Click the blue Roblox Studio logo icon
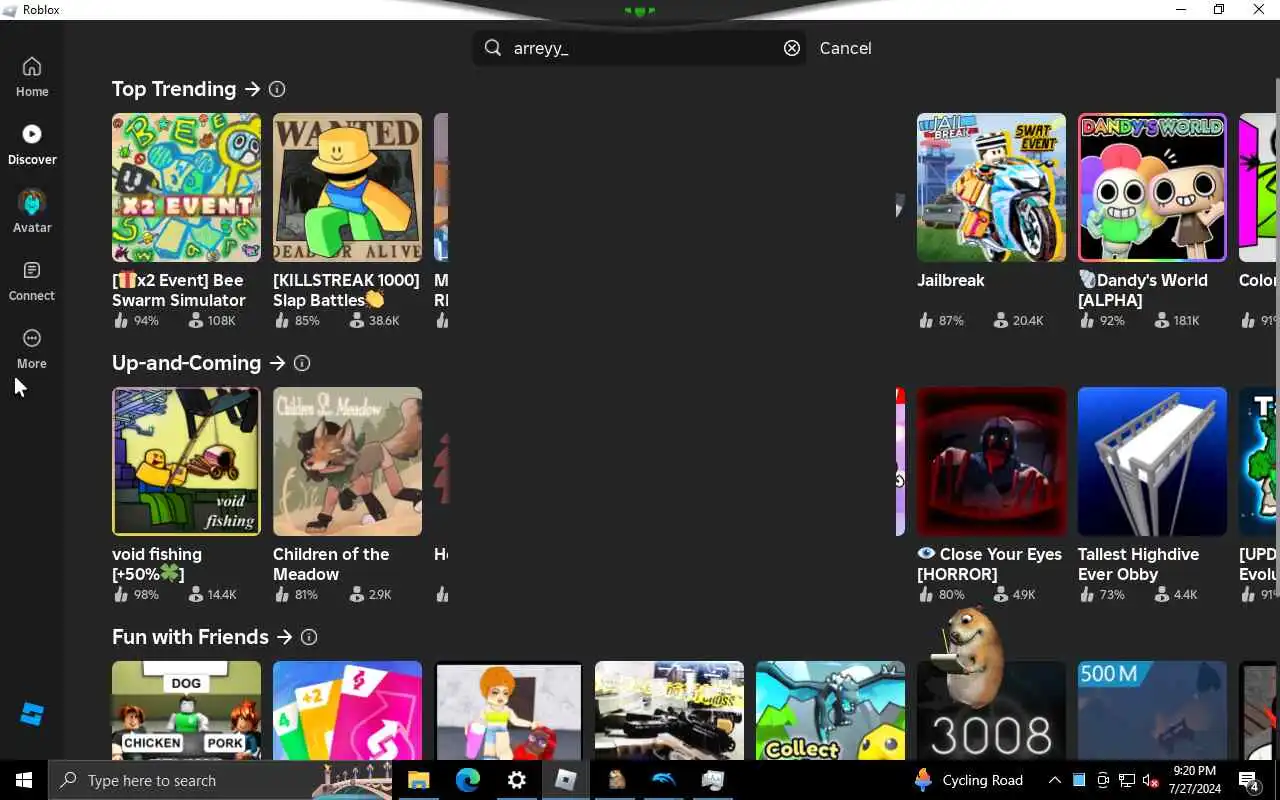This screenshot has height=800, width=1280. (32, 714)
